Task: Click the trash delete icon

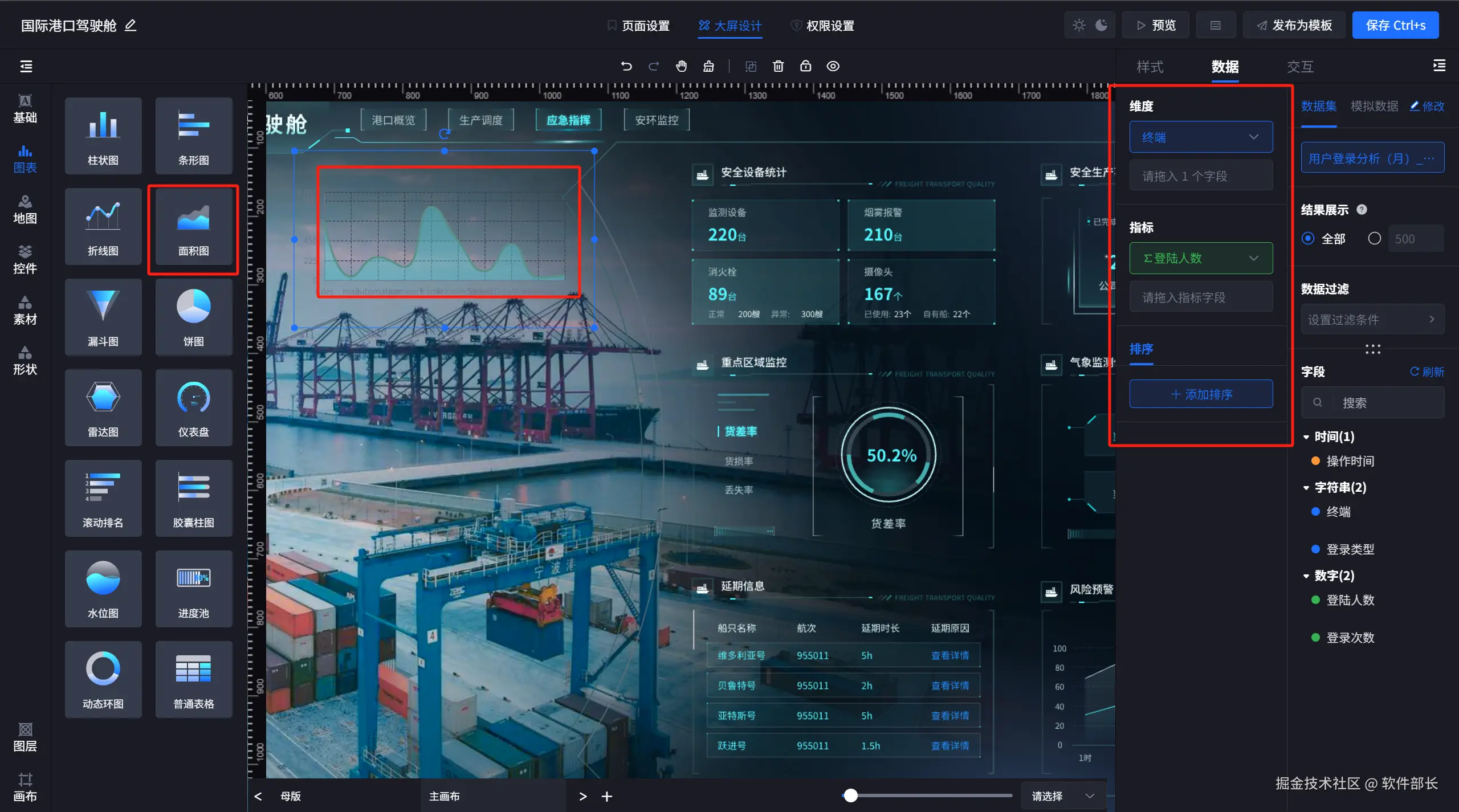Action: 778,66
